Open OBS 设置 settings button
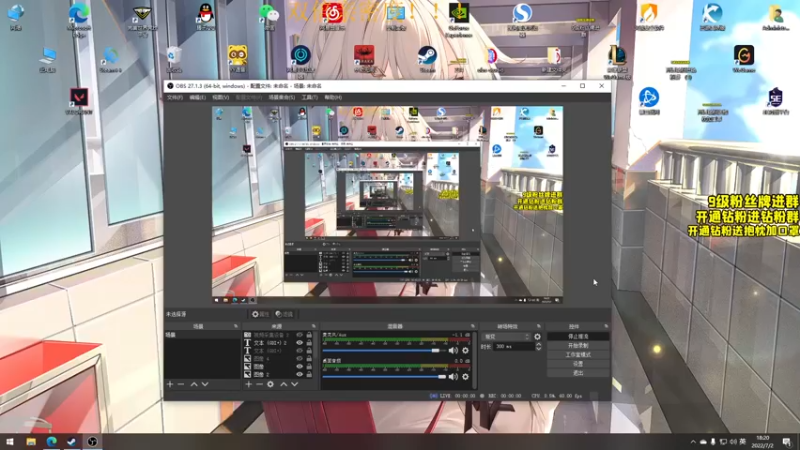 pyautogui.click(x=578, y=364)
